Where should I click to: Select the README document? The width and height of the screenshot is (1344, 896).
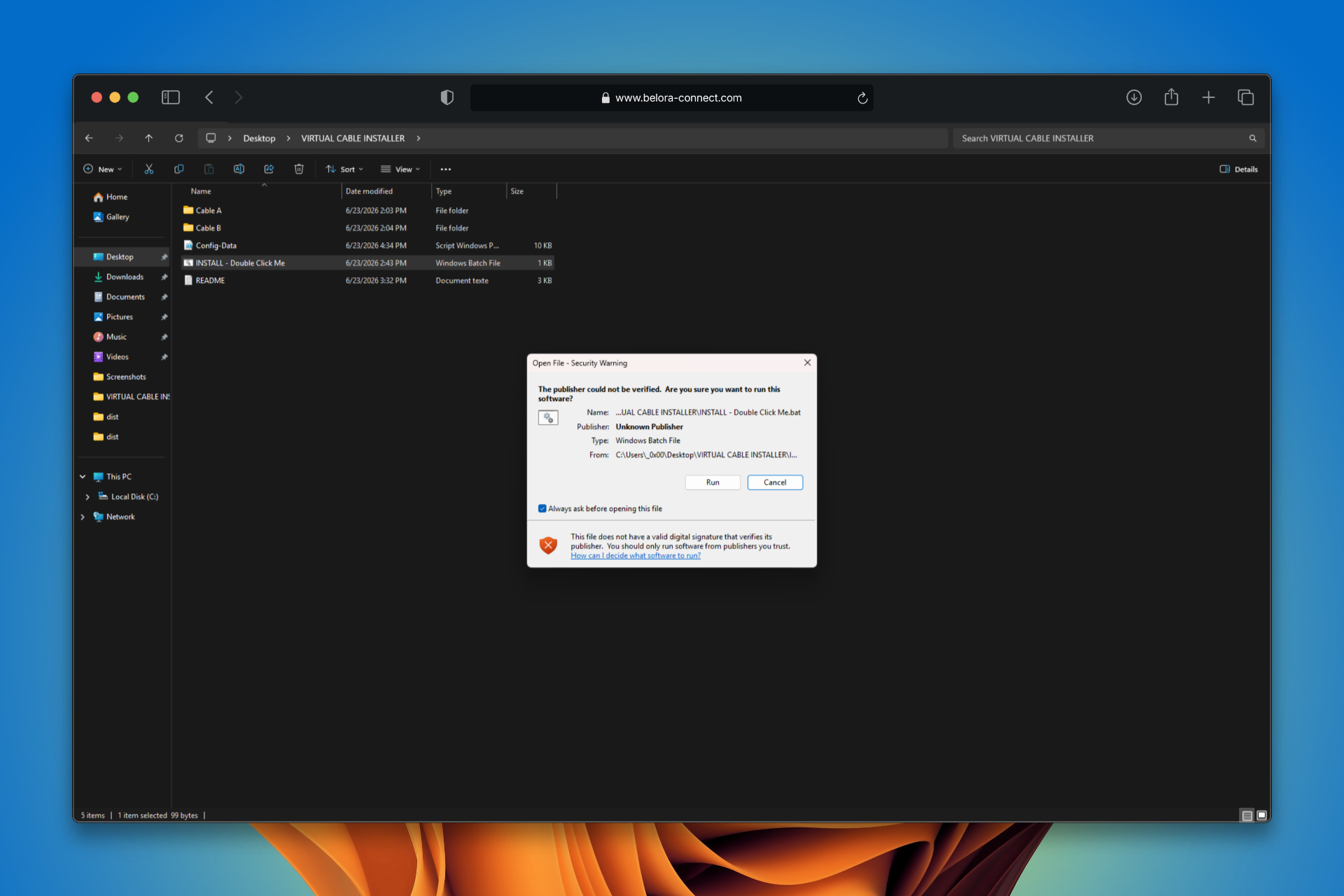pos(368,281)
